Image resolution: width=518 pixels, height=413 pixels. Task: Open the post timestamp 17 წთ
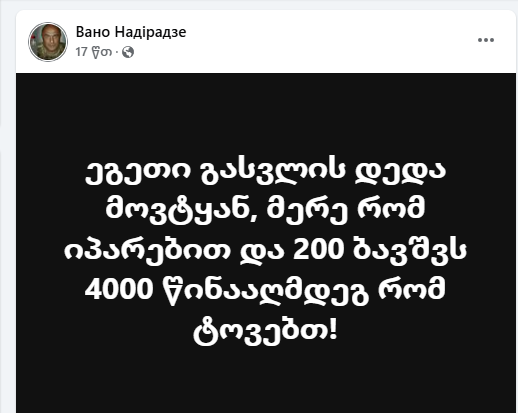point(93,52)
